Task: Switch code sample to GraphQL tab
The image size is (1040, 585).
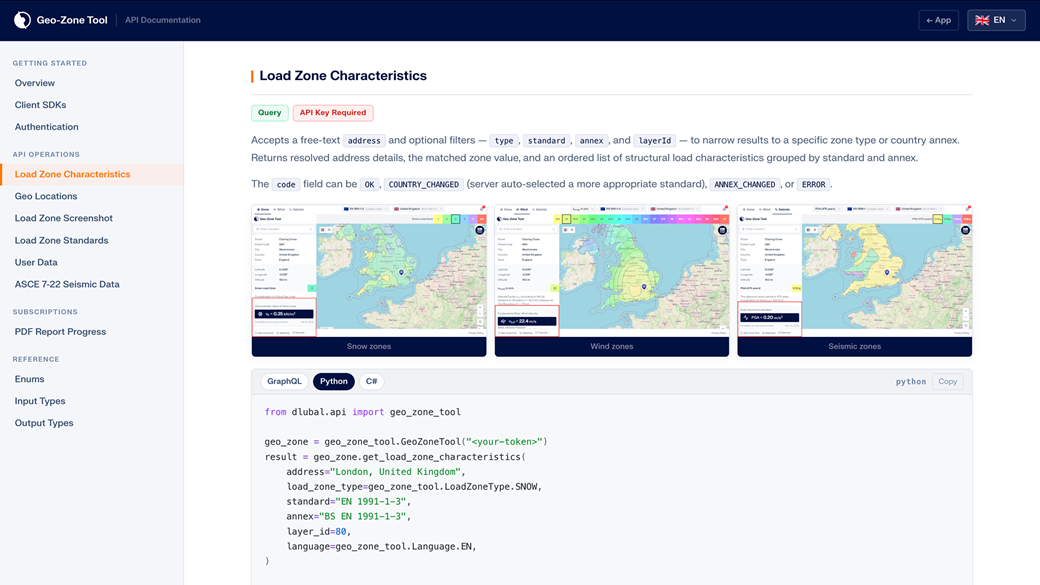Action: coord(284,381)
